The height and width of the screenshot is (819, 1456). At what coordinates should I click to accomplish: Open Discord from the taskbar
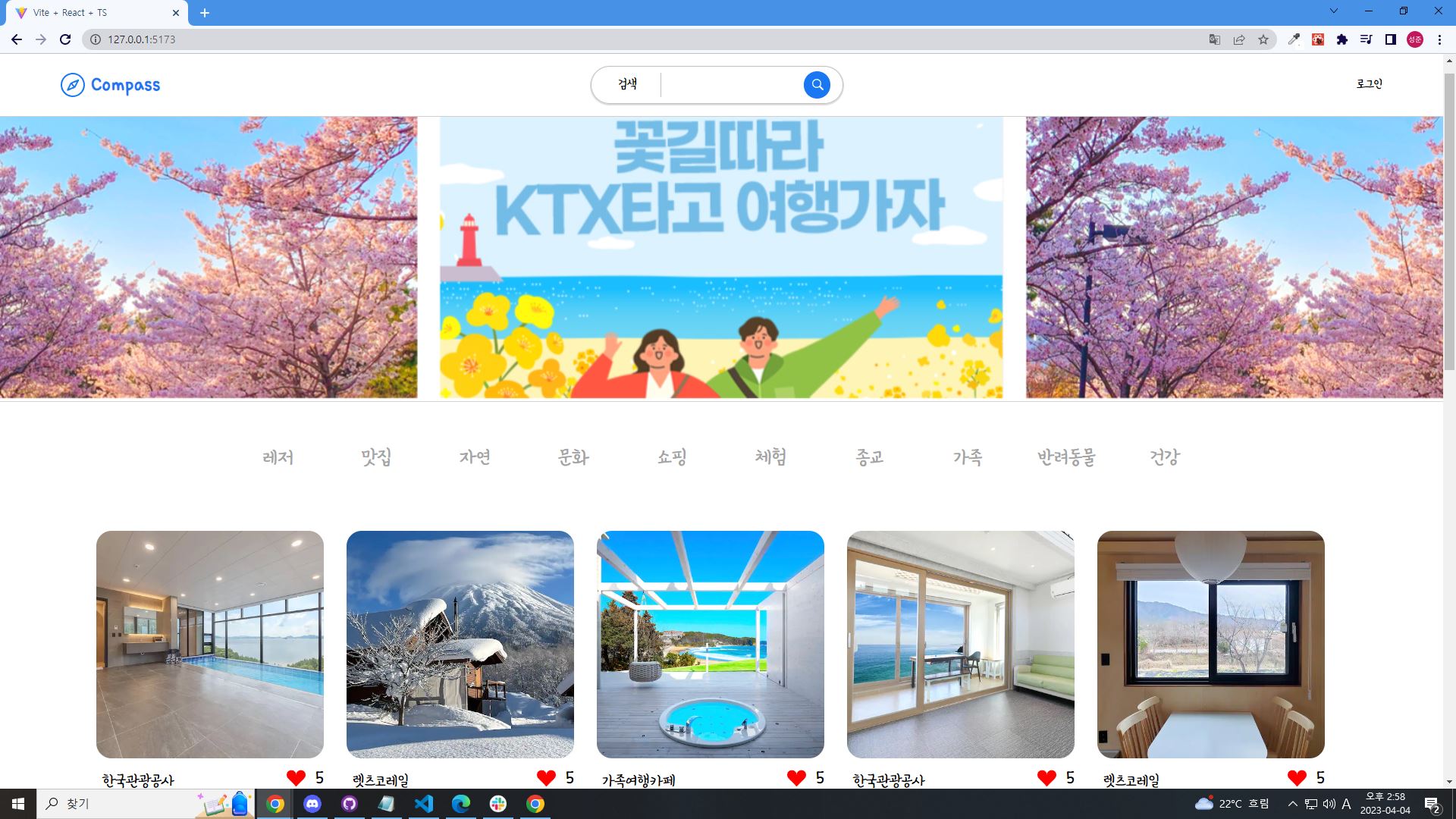point(312,804)
